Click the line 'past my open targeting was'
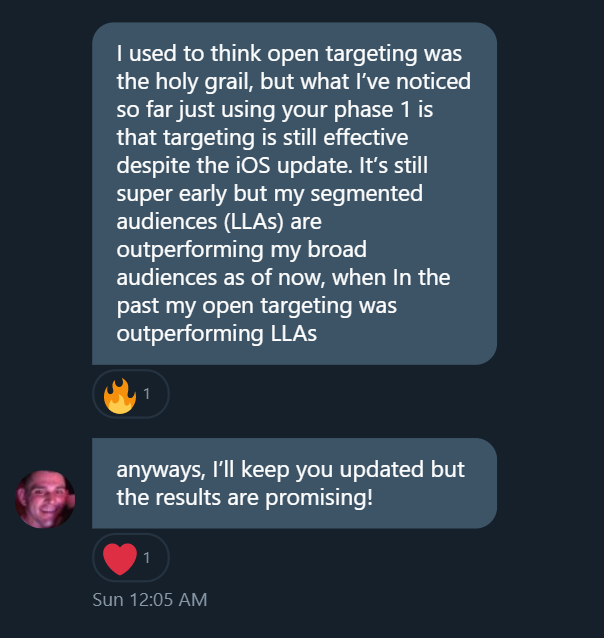 (x=256, y=306)
